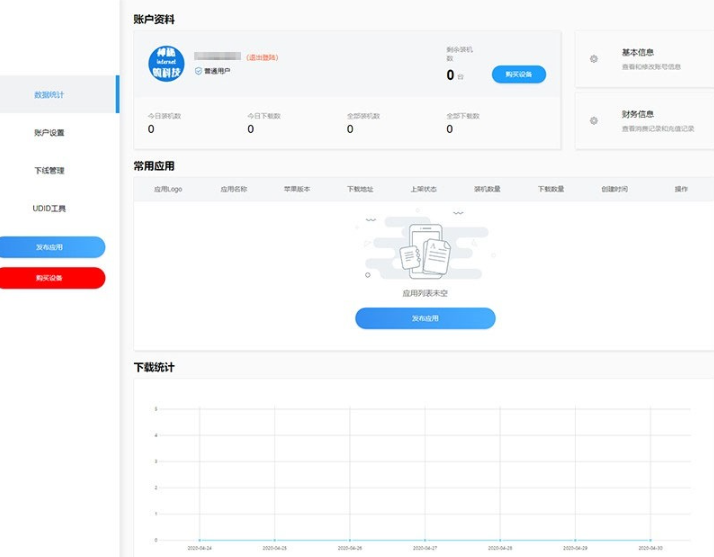The width and height of the screenshot is (714, 557).
Task: Click the 查看消费记录和充值记录 description text
Action: tap(658, 129)
